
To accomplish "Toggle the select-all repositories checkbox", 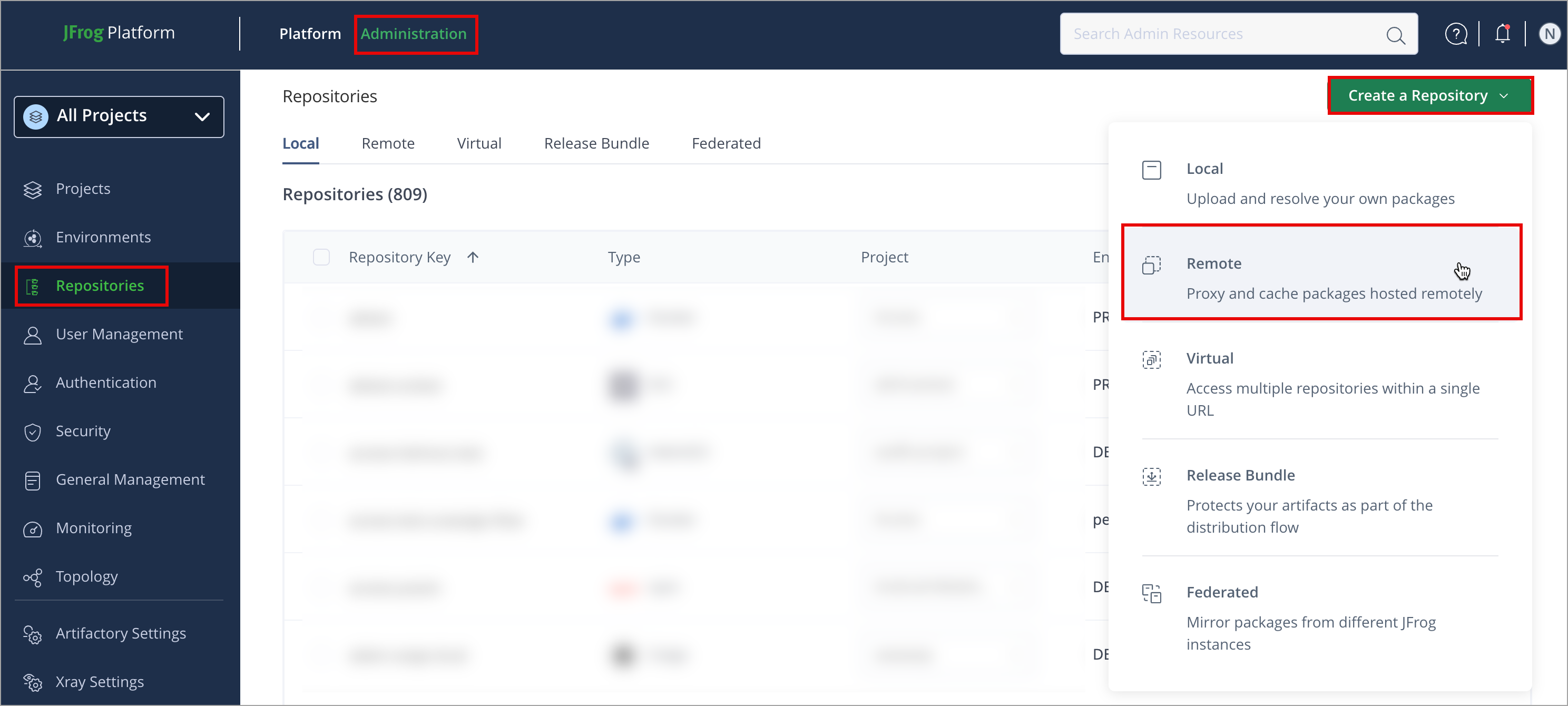I will [321, 258].
